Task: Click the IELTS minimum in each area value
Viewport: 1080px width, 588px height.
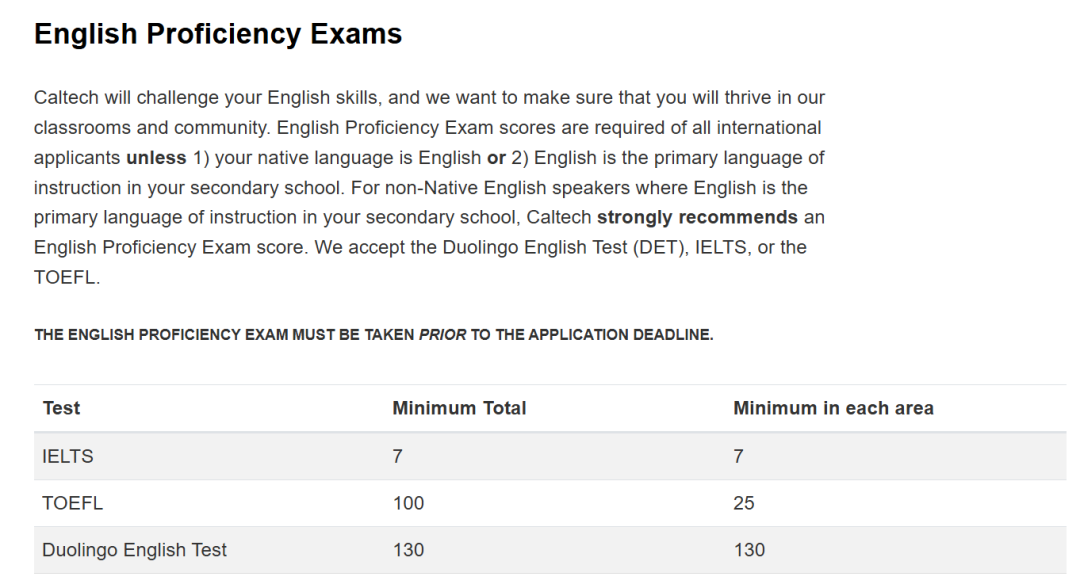Action: click(738, 456)
